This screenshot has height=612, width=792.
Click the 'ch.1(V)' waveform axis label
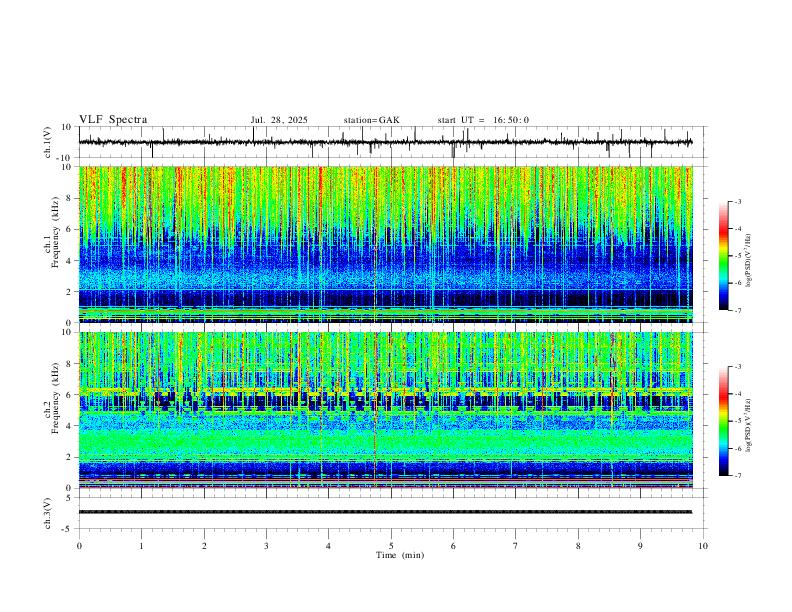48,142
